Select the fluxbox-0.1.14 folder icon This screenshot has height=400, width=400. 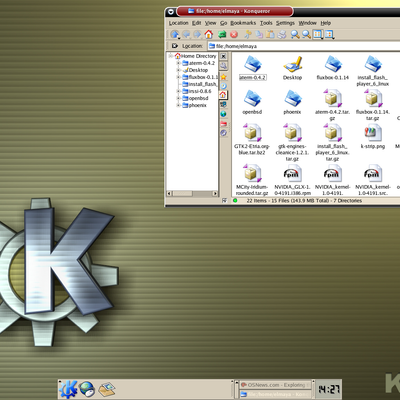pos(333,64)
